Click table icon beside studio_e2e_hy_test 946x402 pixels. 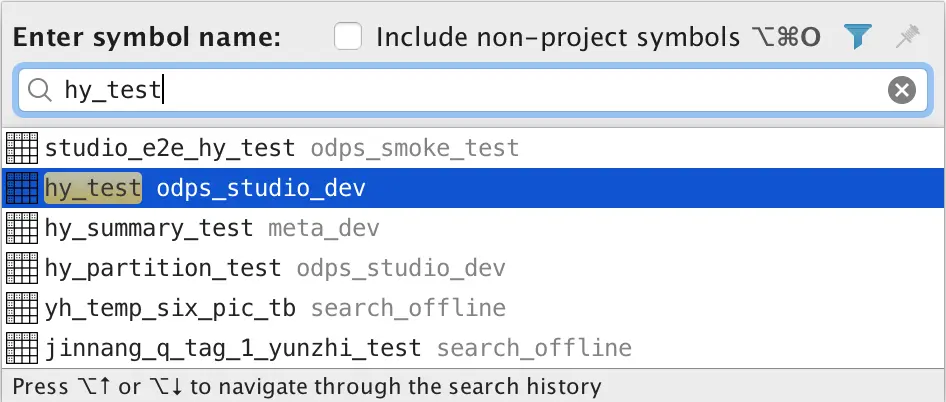[x=22, y=149]
